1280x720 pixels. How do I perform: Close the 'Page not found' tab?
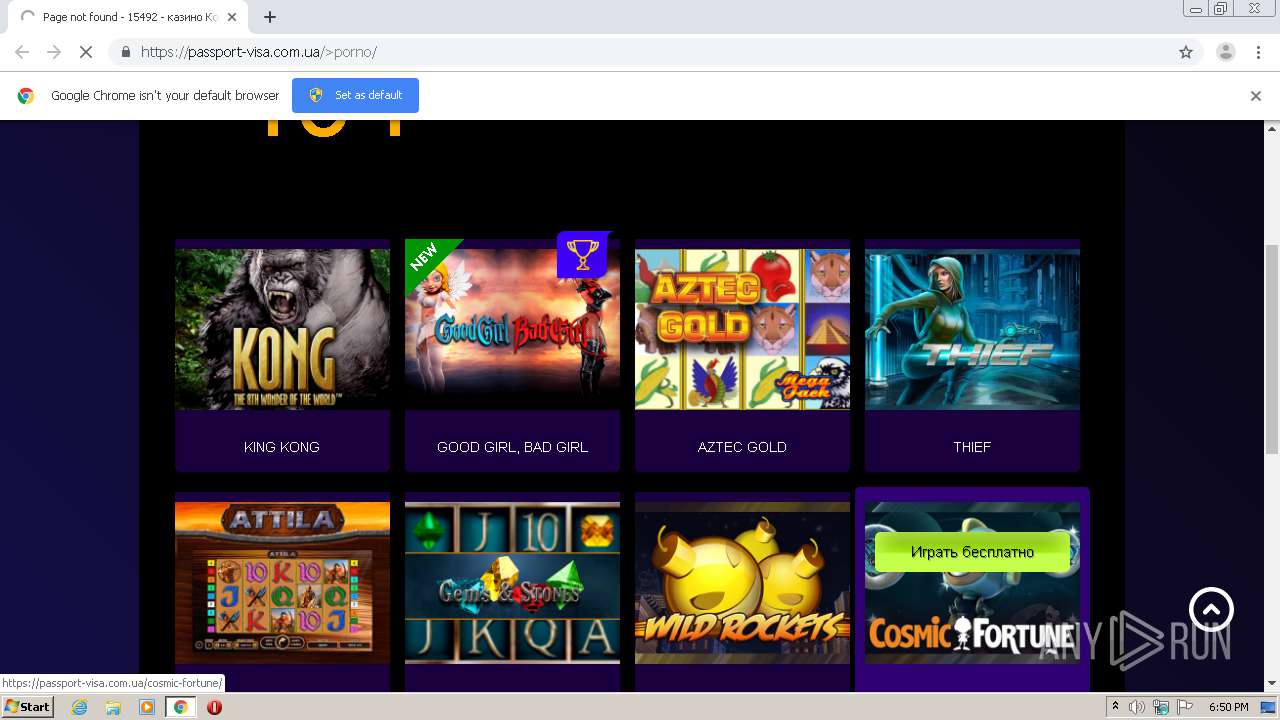232,17
